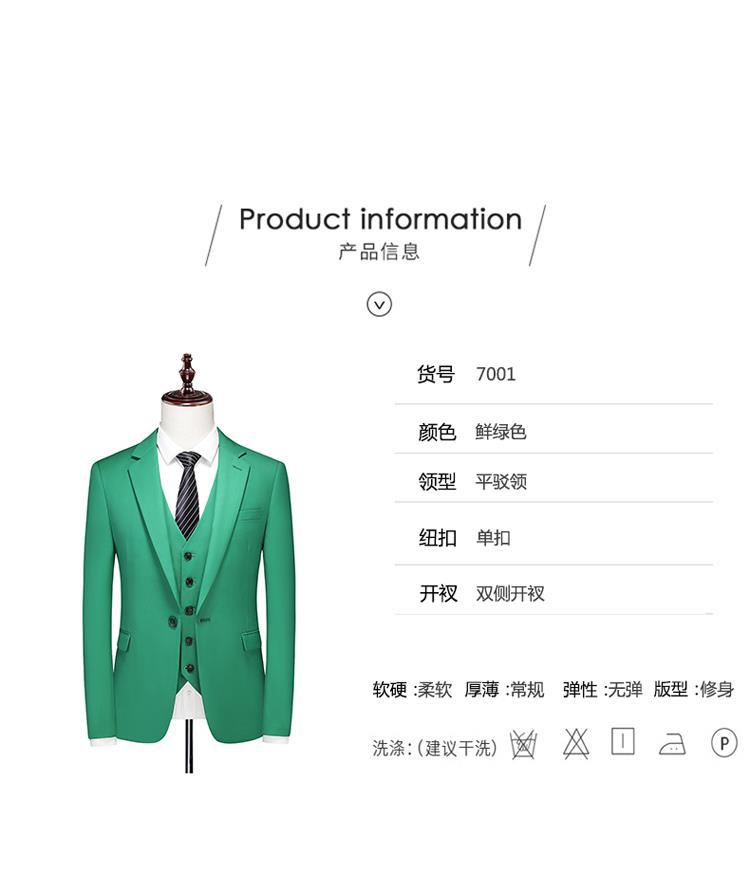The image size is (750, 891).
Task: Click the 货号 label
Action: pyautogui.click(x=436, y=374)
